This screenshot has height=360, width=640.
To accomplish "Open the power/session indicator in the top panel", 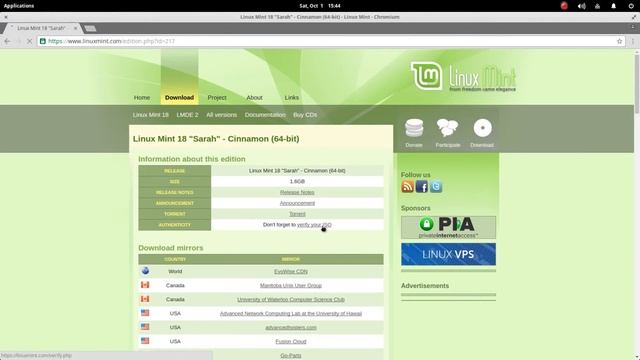I will pyautogui.click(x=631, y=6).
